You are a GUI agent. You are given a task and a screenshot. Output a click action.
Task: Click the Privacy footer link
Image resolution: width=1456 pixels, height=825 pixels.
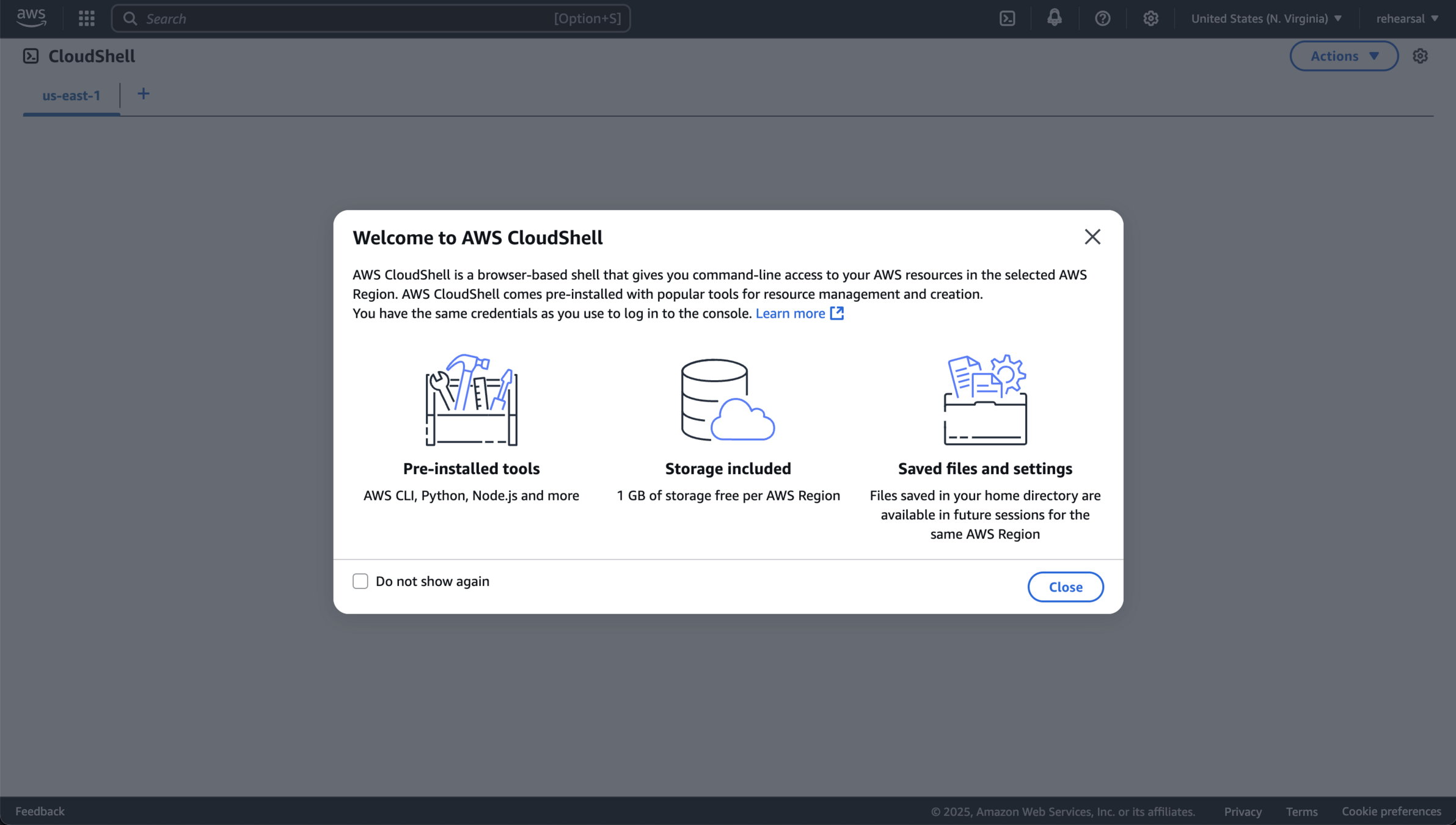(x=1242, y=812)
